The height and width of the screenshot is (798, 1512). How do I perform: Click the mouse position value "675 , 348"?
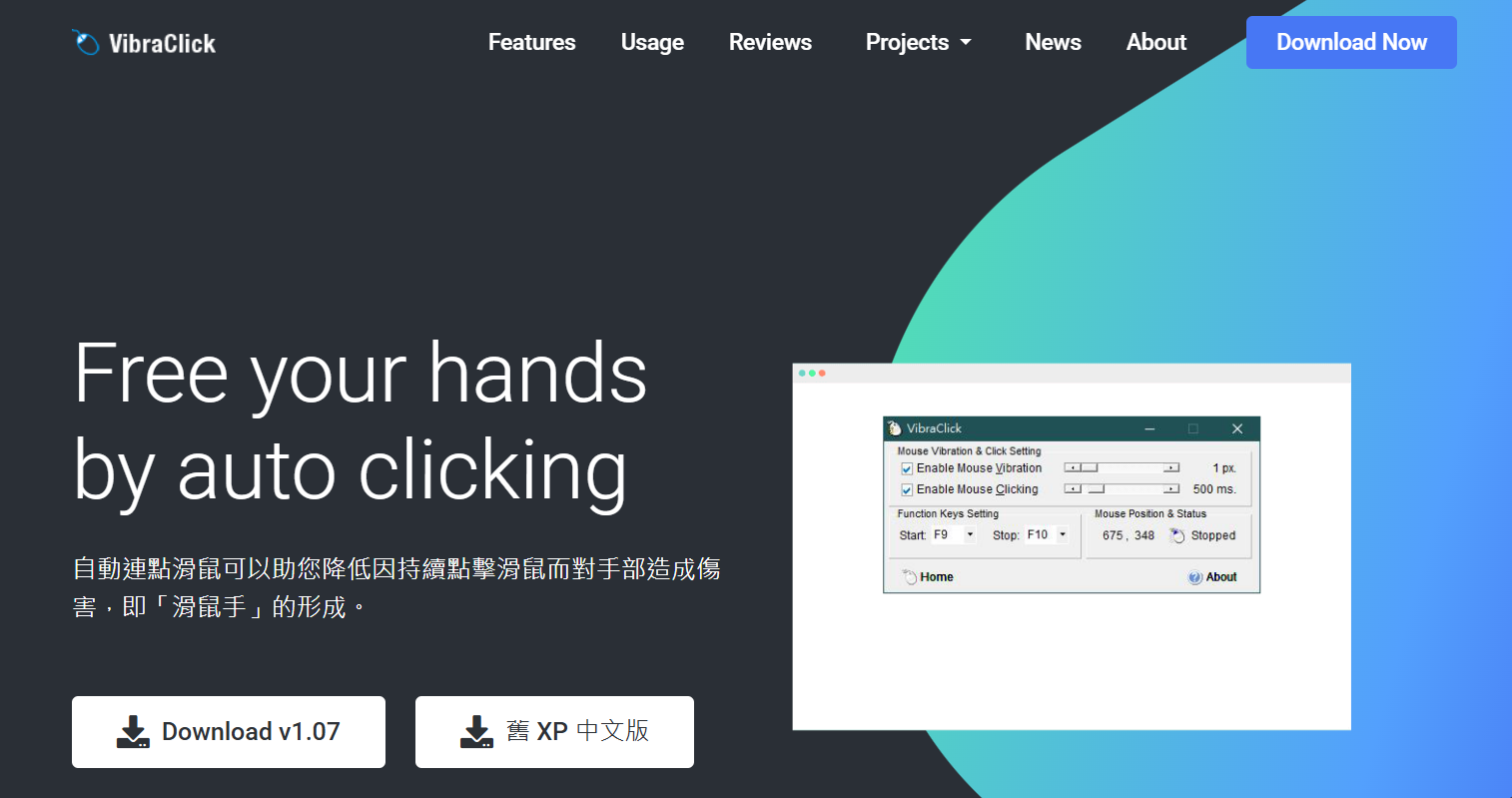[1129, 535]
